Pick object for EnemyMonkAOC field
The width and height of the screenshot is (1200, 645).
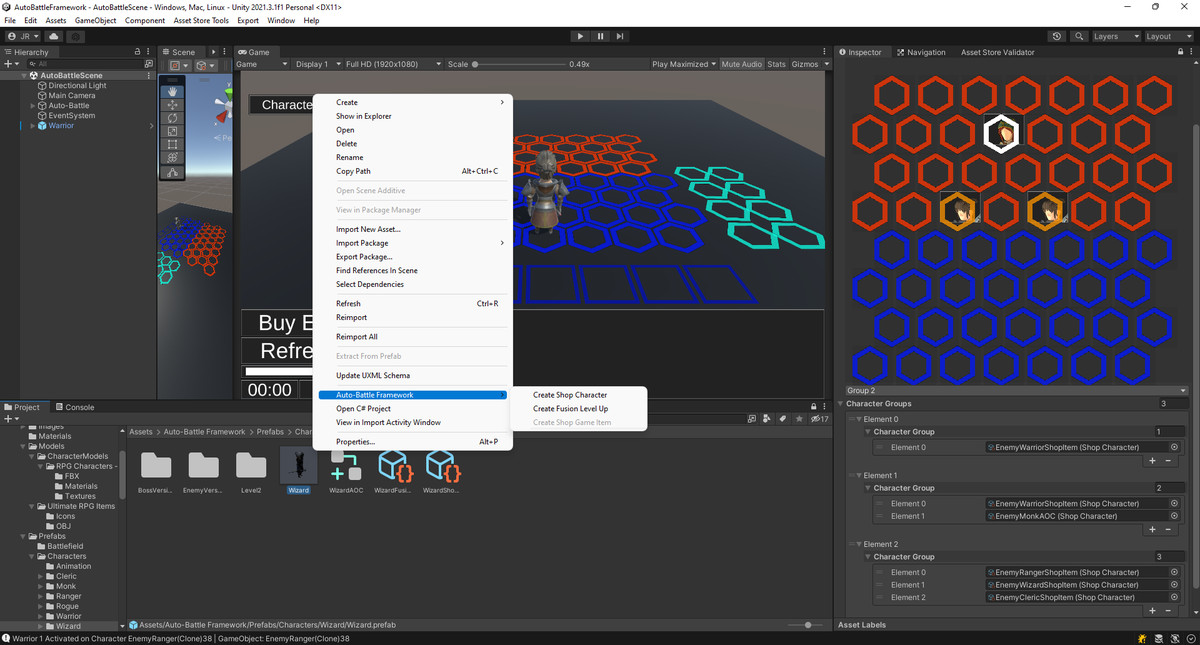click(x=1174, y=516)
